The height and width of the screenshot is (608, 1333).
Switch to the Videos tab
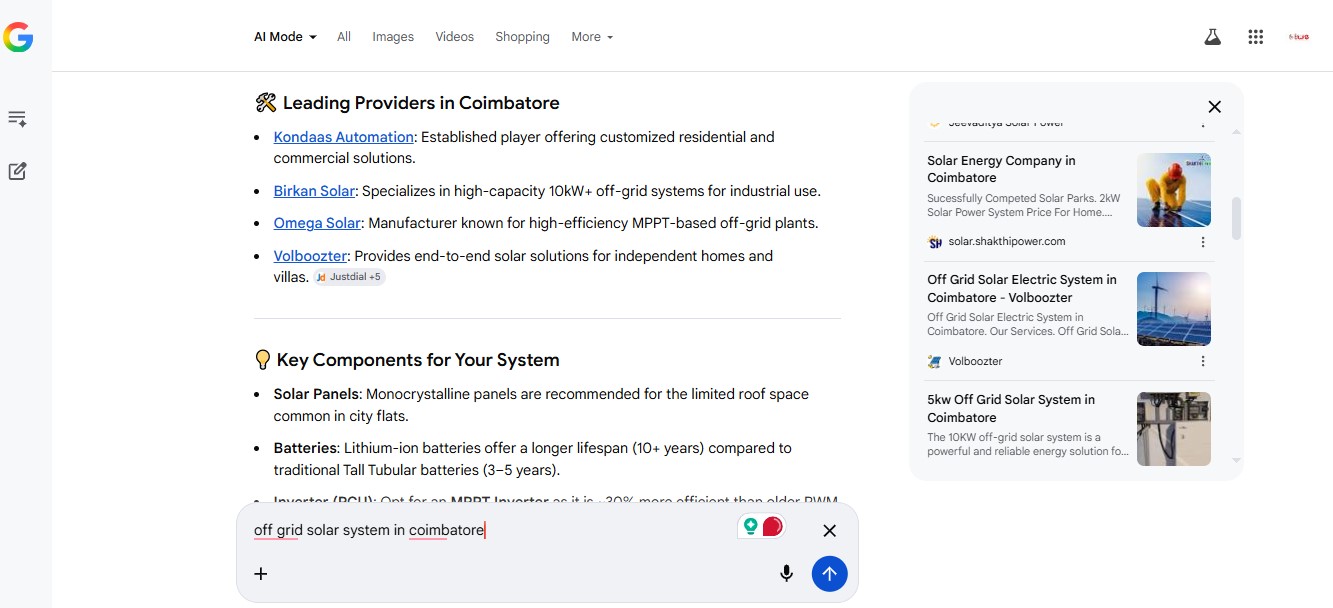pos(454,37)
